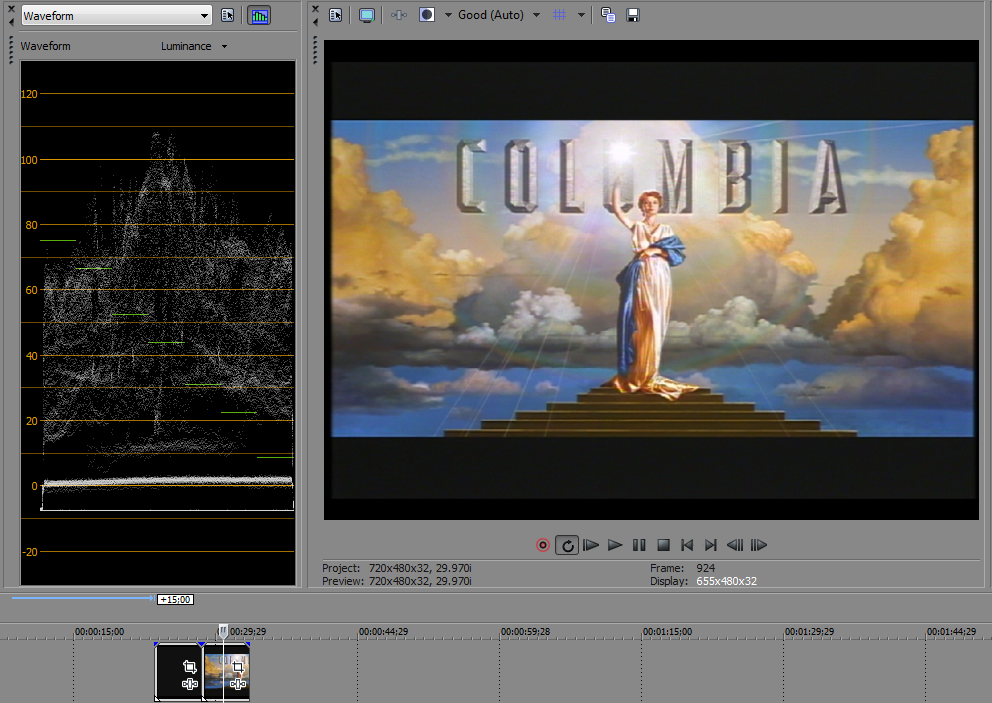Open the Luminance mode dropdown arrow
This screenshot has width=992, height=703.
(x=224, y=46)
